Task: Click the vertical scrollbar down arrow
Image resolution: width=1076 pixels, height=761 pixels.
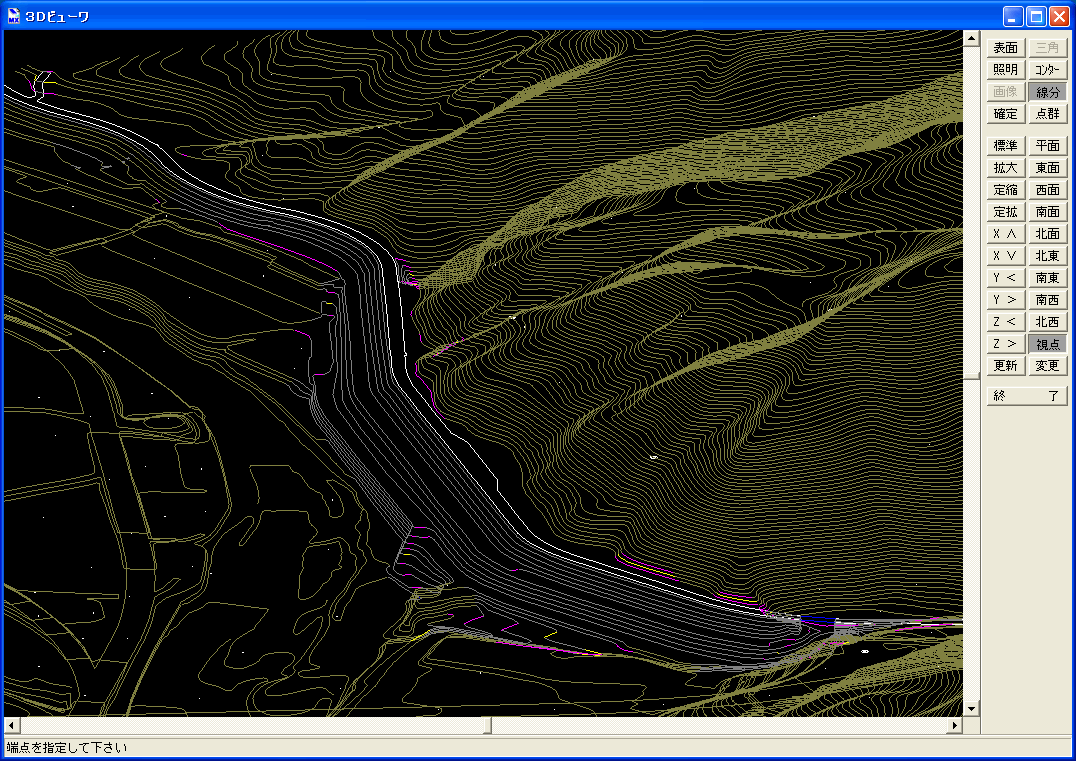Action: [971, 709]
